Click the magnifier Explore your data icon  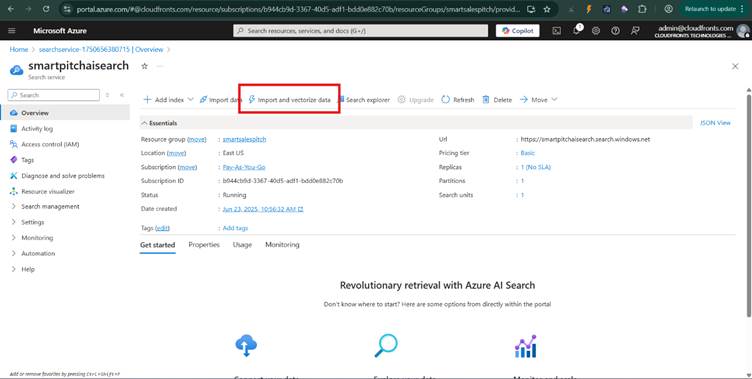[386, 345]
